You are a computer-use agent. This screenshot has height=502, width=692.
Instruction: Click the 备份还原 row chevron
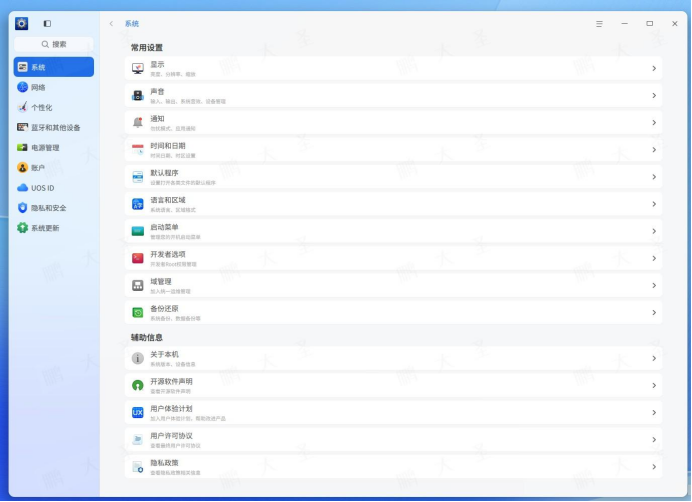point(654,313)
